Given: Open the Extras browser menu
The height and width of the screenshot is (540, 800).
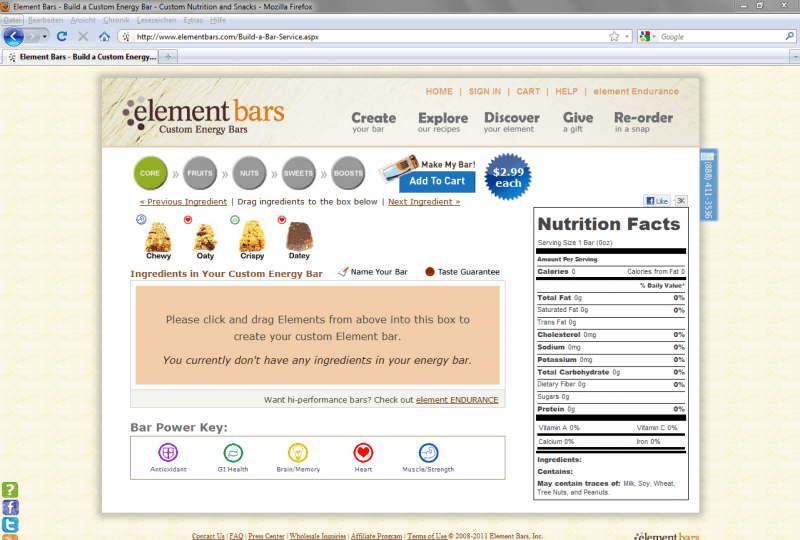Looking at the screenshot, I should point(193,20).
